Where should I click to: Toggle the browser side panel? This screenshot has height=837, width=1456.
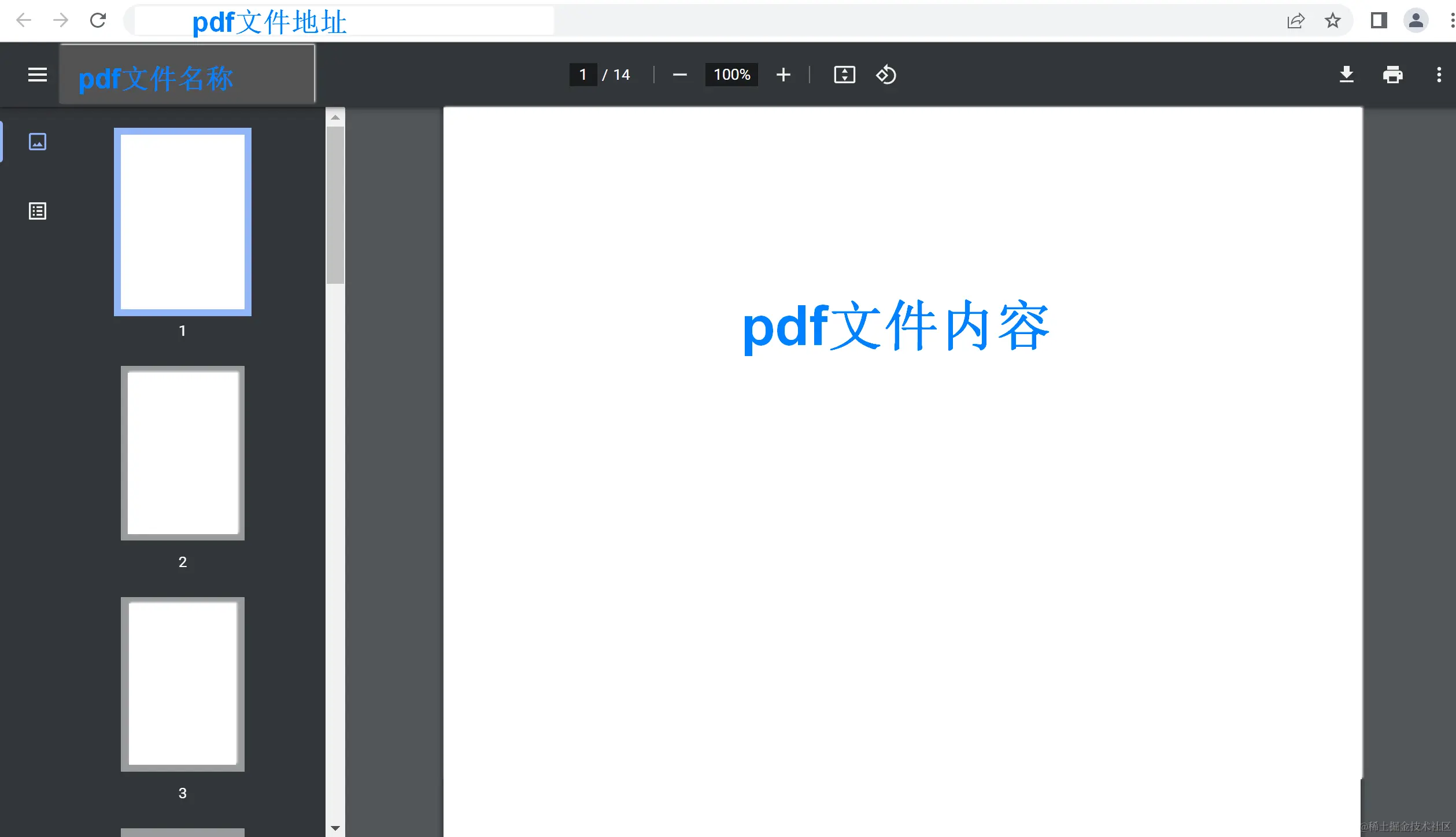pyautogui.click(x=1379, y=21)
